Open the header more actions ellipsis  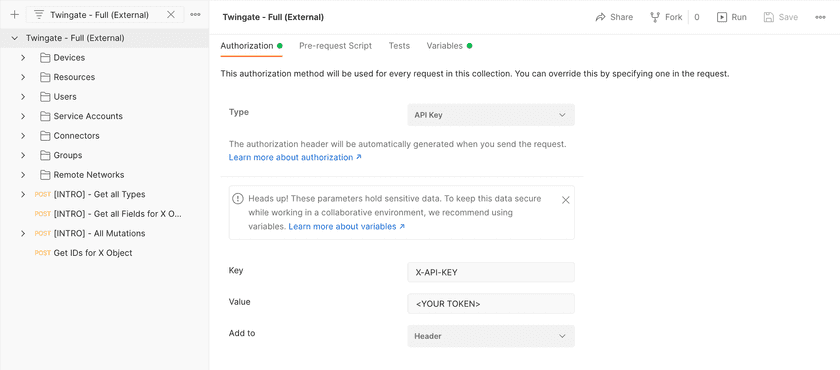[820, 17]
